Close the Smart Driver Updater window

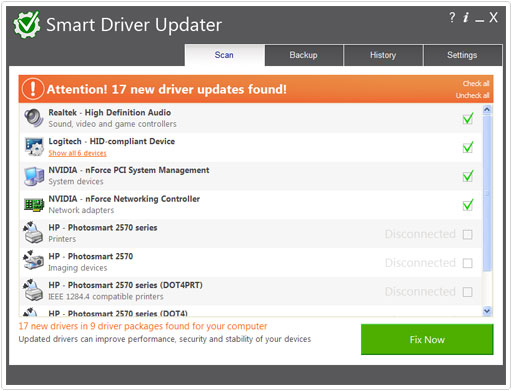pos(493,17)
